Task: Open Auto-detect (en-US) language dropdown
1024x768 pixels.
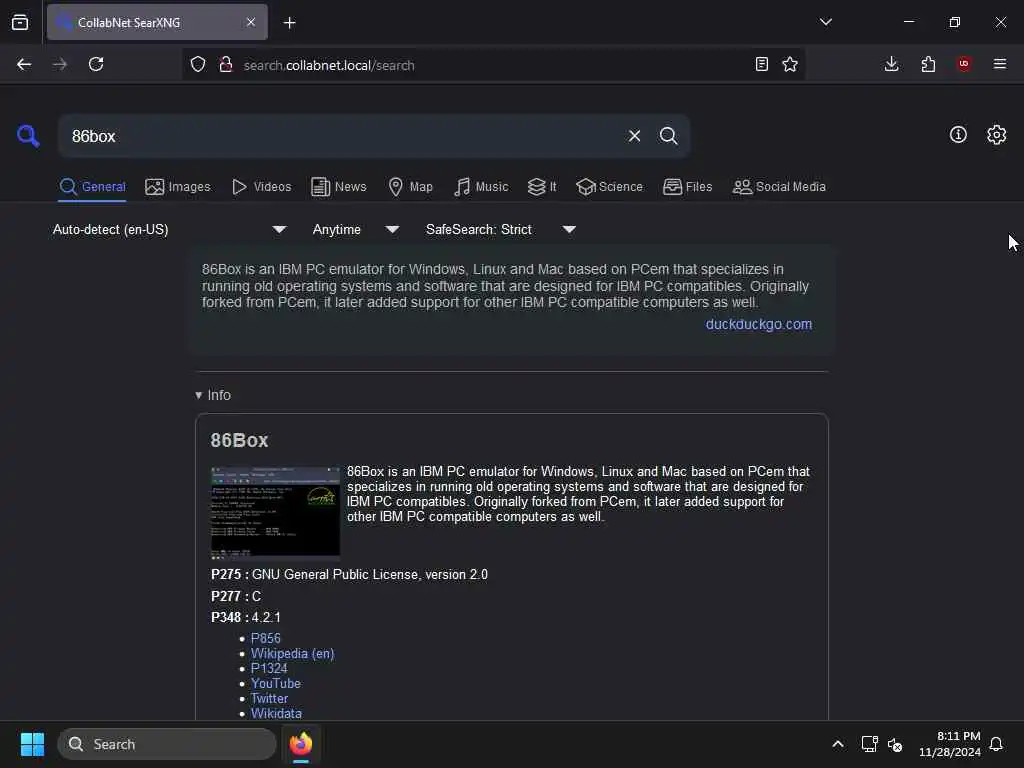Action: 169,229
